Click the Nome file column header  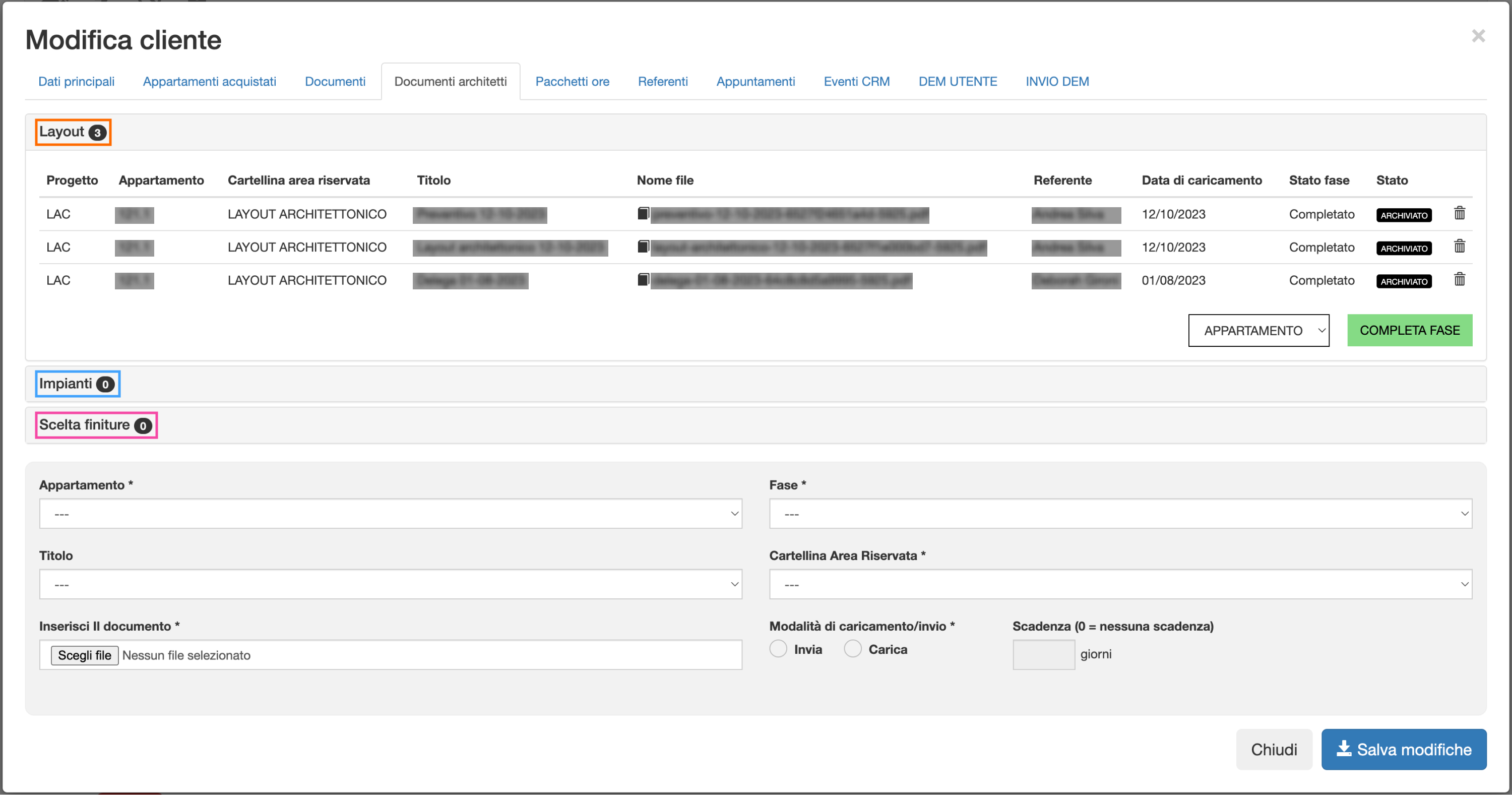pyautogui.click(x=665, y=180)
